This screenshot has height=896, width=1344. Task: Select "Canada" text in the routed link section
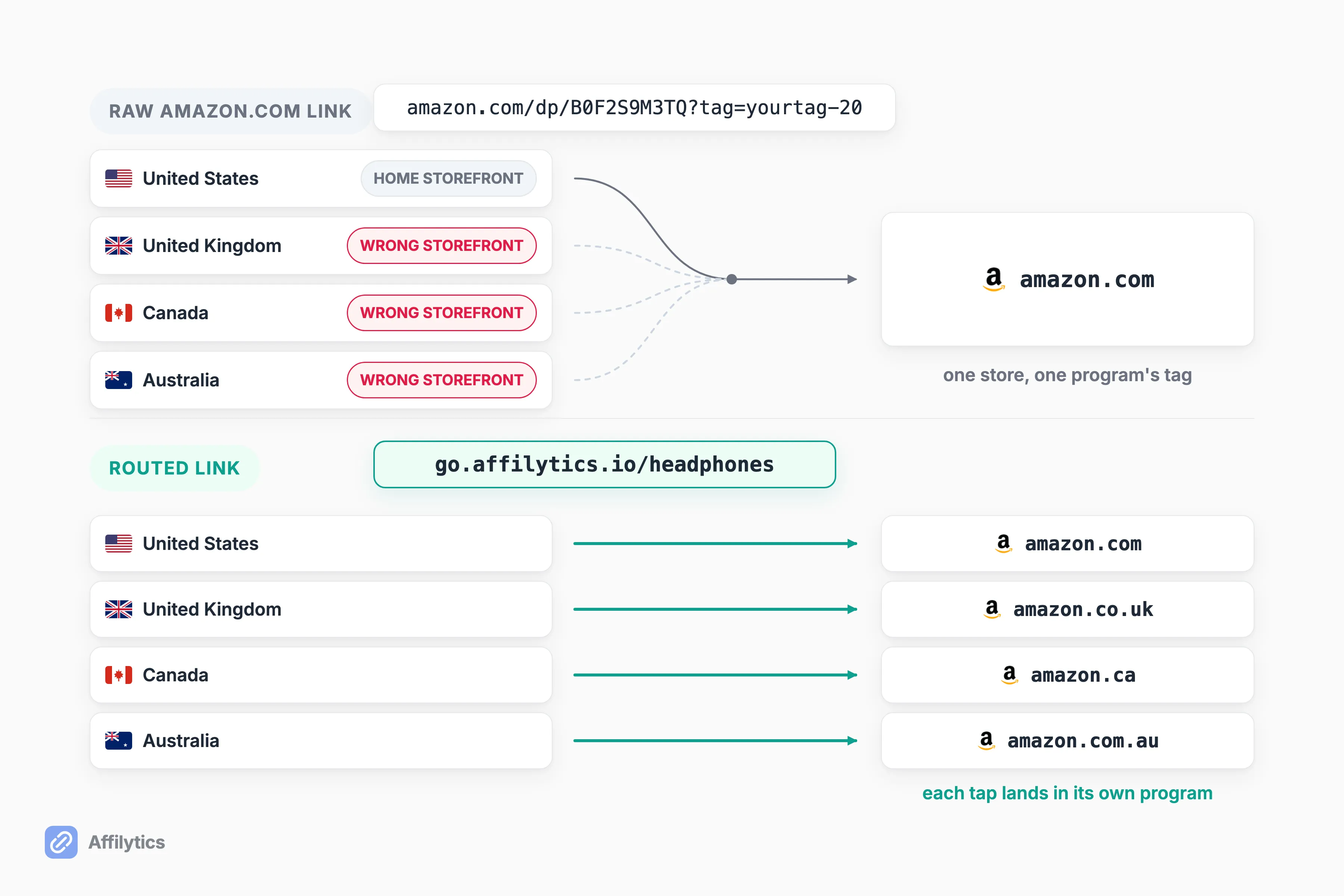point(175,675)
